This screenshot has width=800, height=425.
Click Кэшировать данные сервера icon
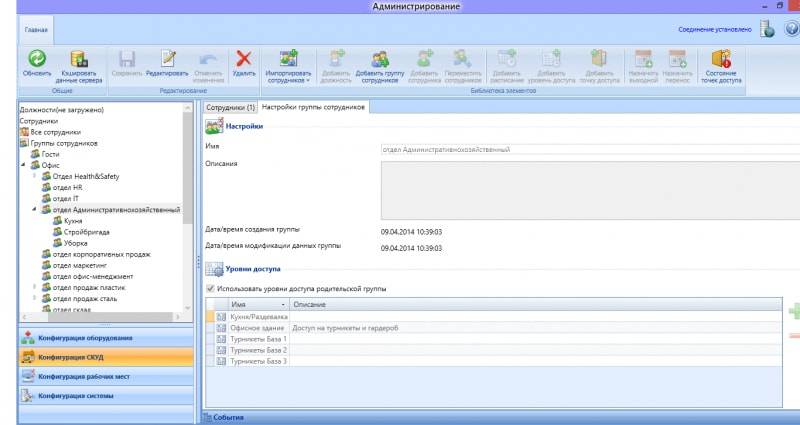tap(78, 60)
